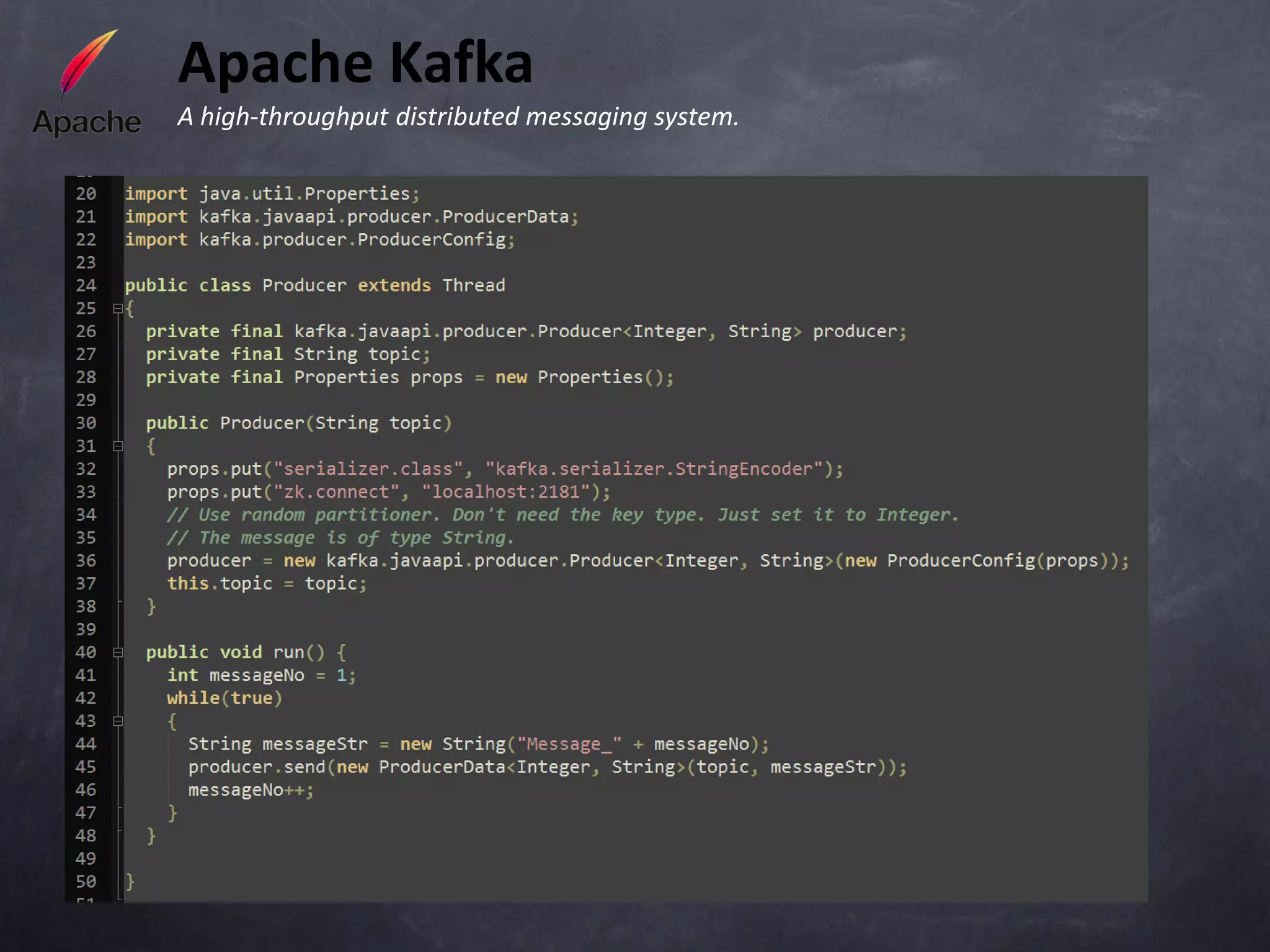Screen dimensions: 1270x952
Task: Click the Apache wordmark under the feather
Action: tap(87, 121)
